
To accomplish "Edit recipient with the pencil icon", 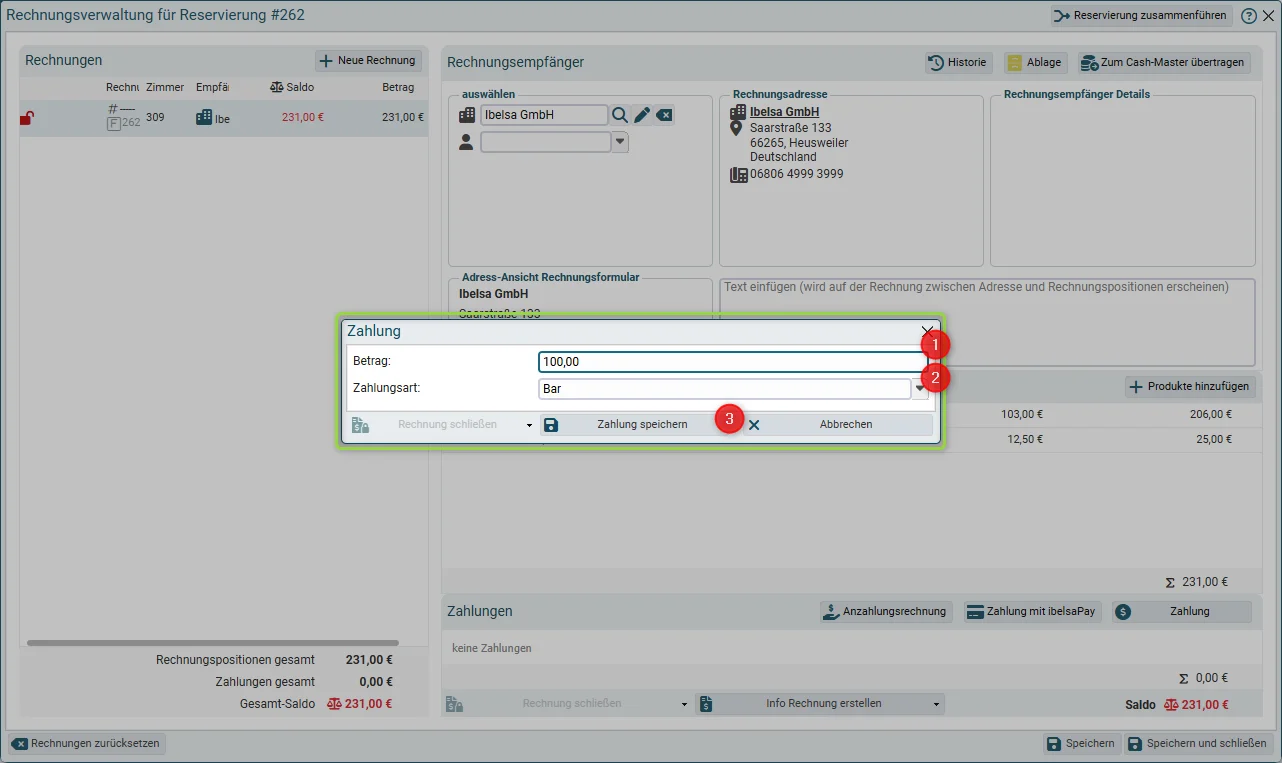I will coord(642,115).
